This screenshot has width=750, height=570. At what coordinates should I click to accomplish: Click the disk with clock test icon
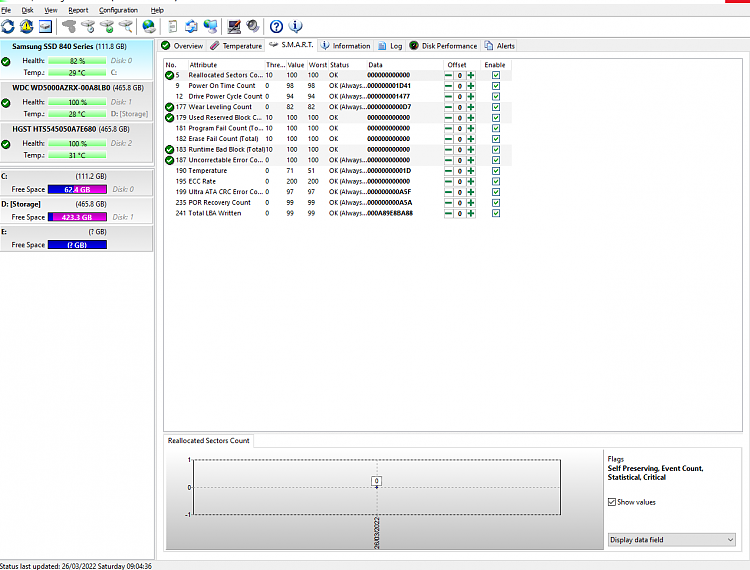click(88, 26)
